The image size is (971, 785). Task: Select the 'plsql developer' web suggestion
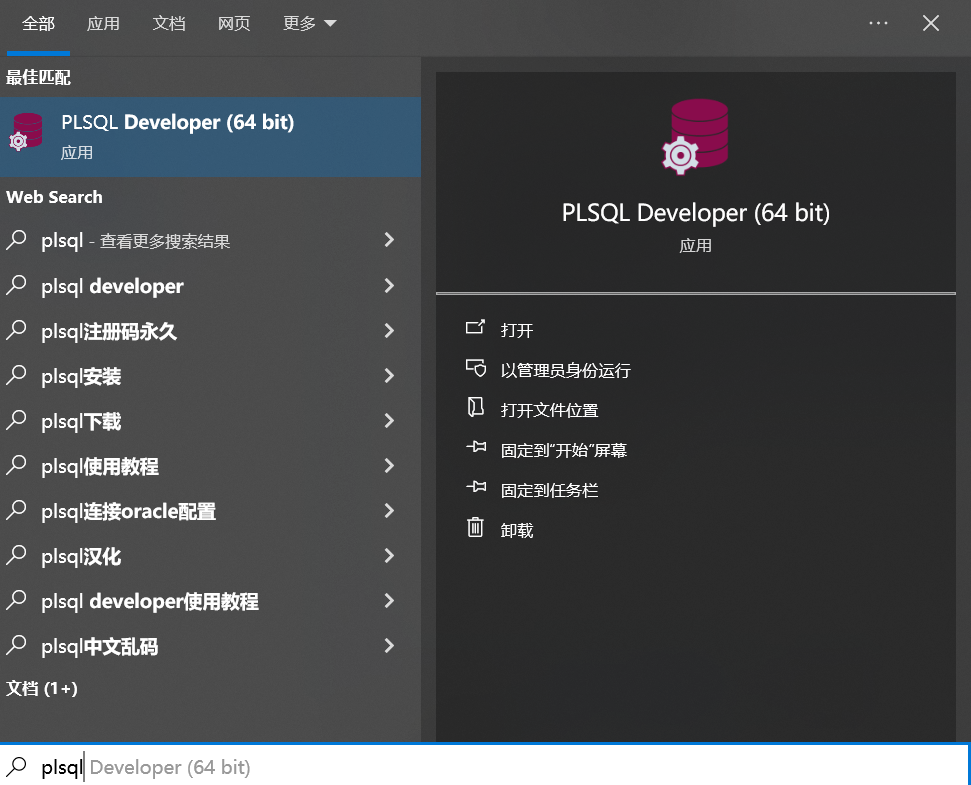coord(211,285)
